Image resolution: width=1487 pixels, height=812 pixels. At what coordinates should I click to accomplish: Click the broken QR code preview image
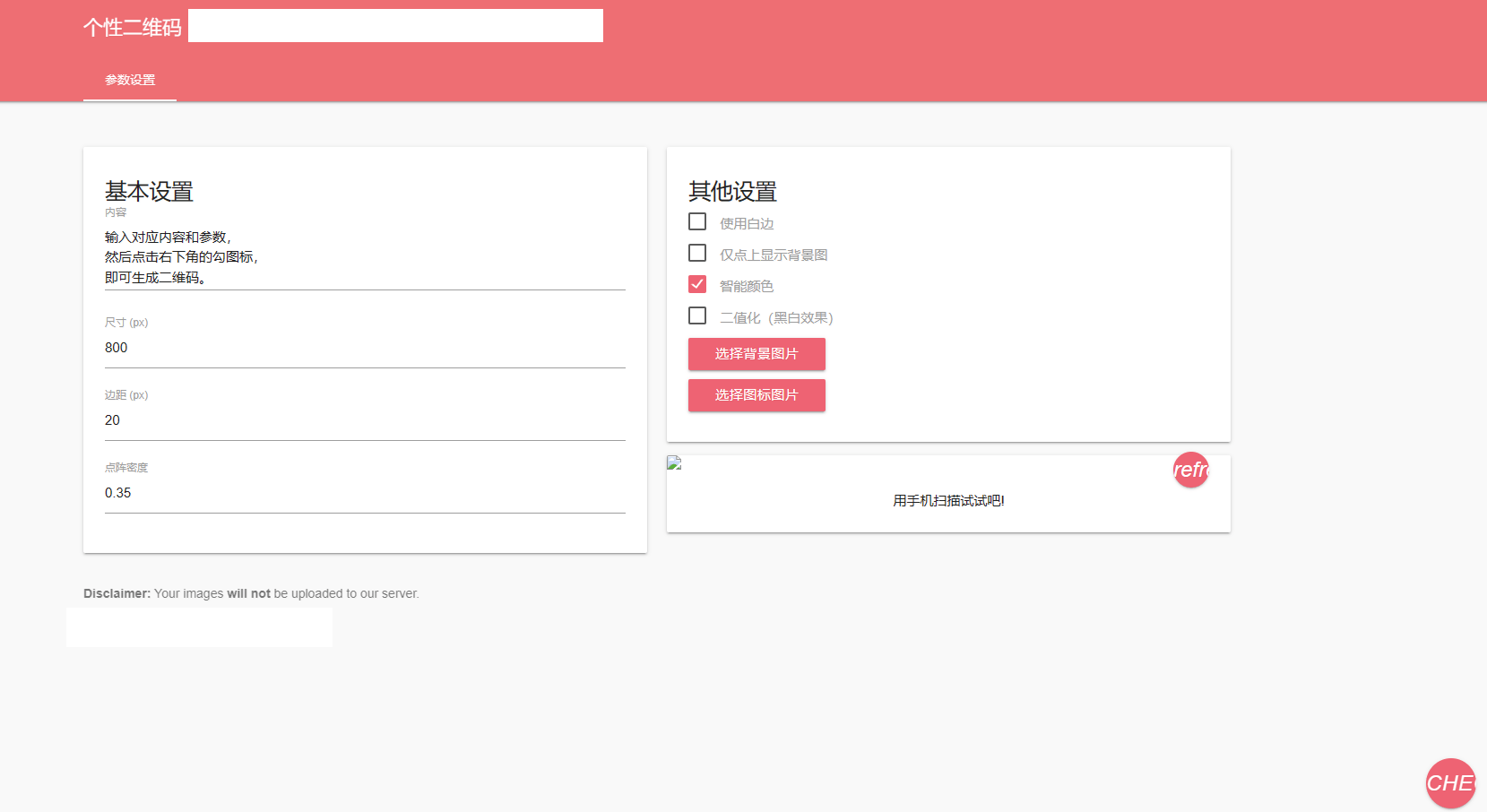[674, 463]
